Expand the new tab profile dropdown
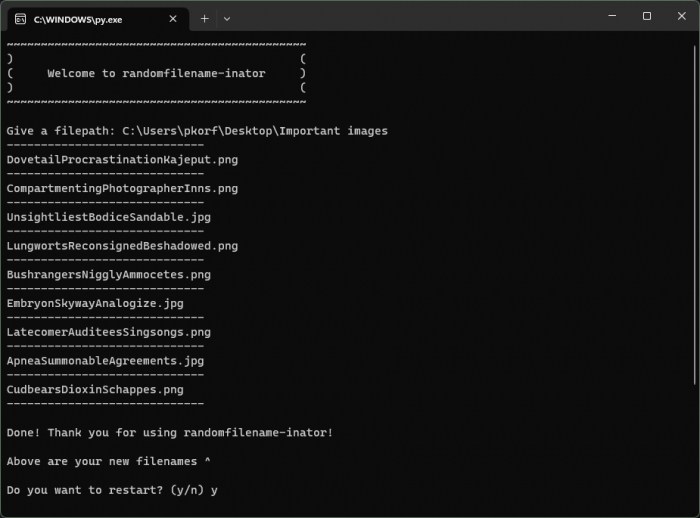 [227, 19]
